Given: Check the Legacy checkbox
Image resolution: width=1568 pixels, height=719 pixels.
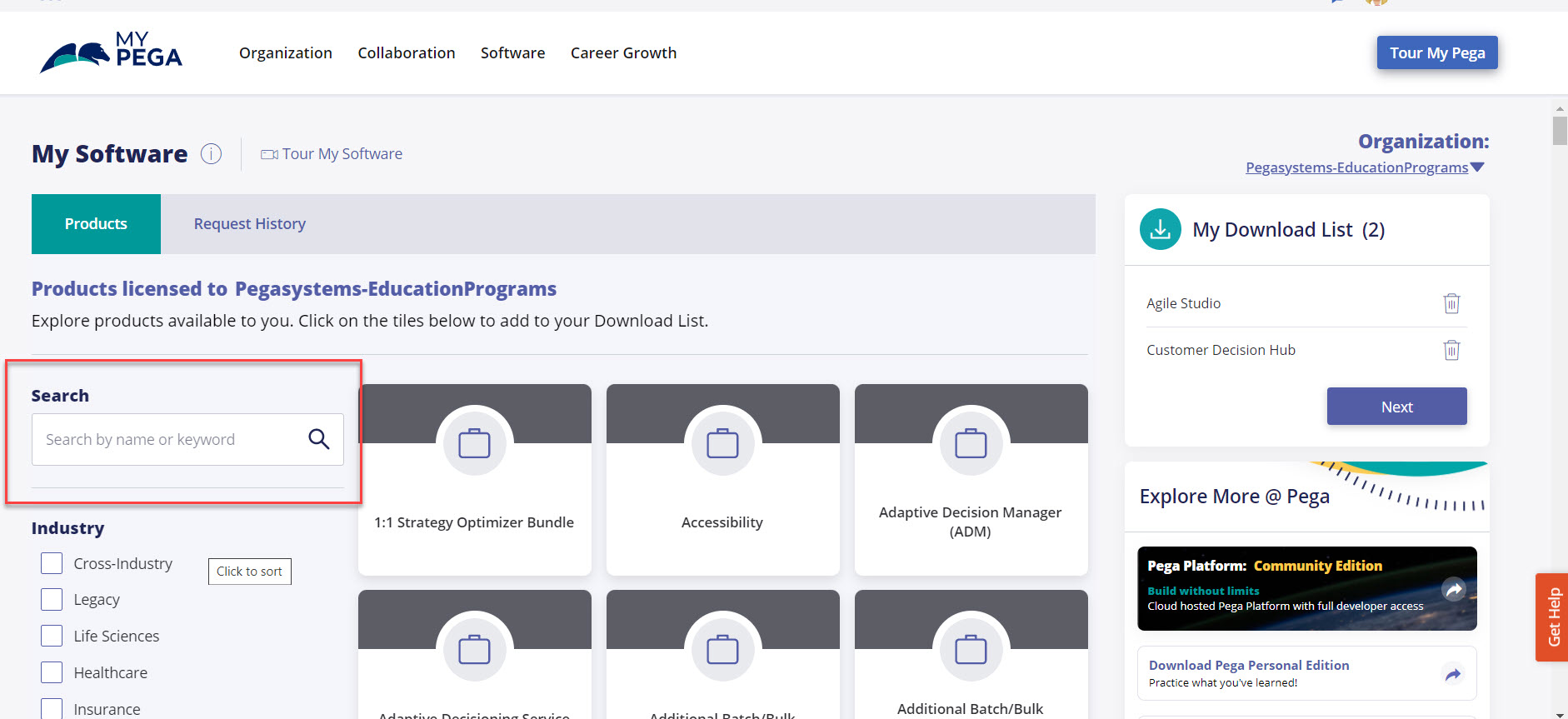Looking at the screenshot, I should (52, 600).
